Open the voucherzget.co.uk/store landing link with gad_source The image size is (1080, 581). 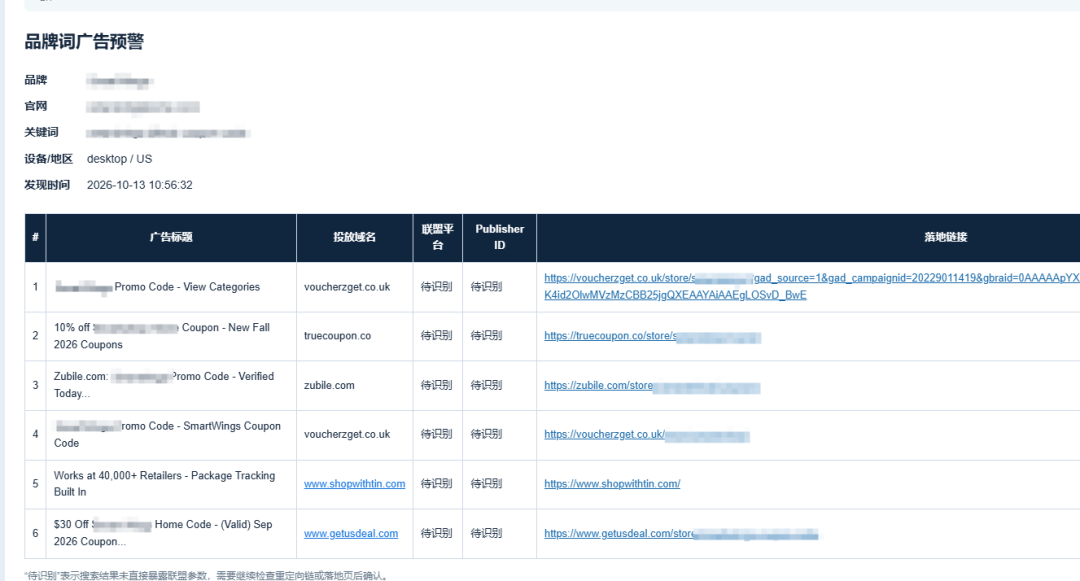[811, 286]
